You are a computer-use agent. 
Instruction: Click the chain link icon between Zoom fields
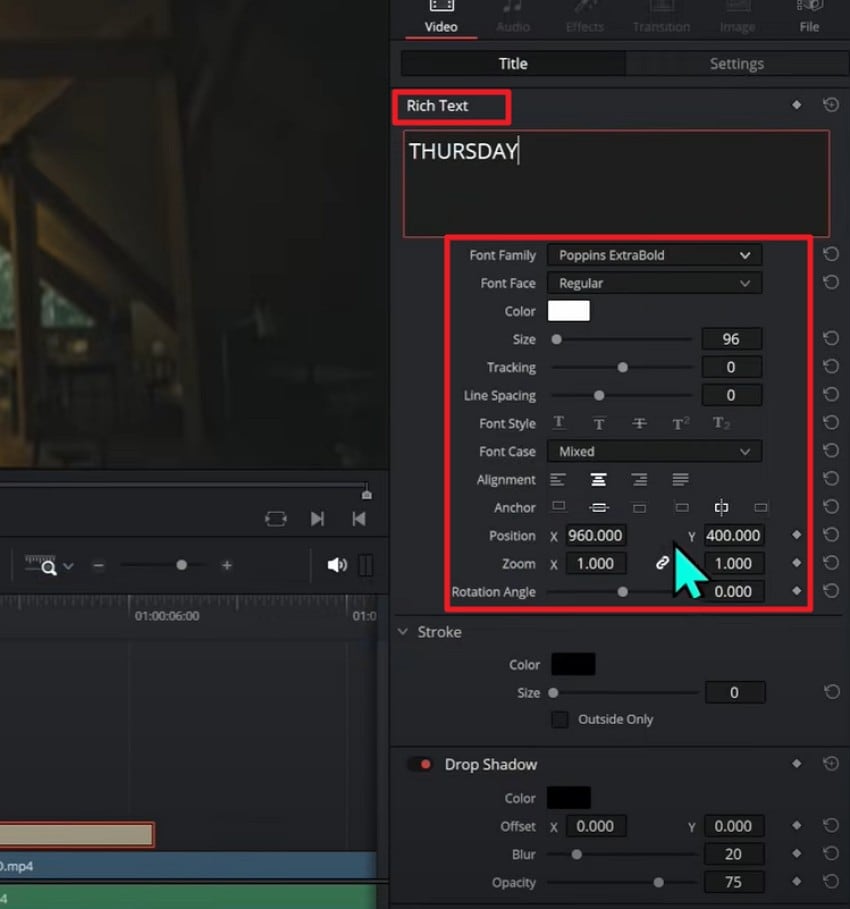662,563
